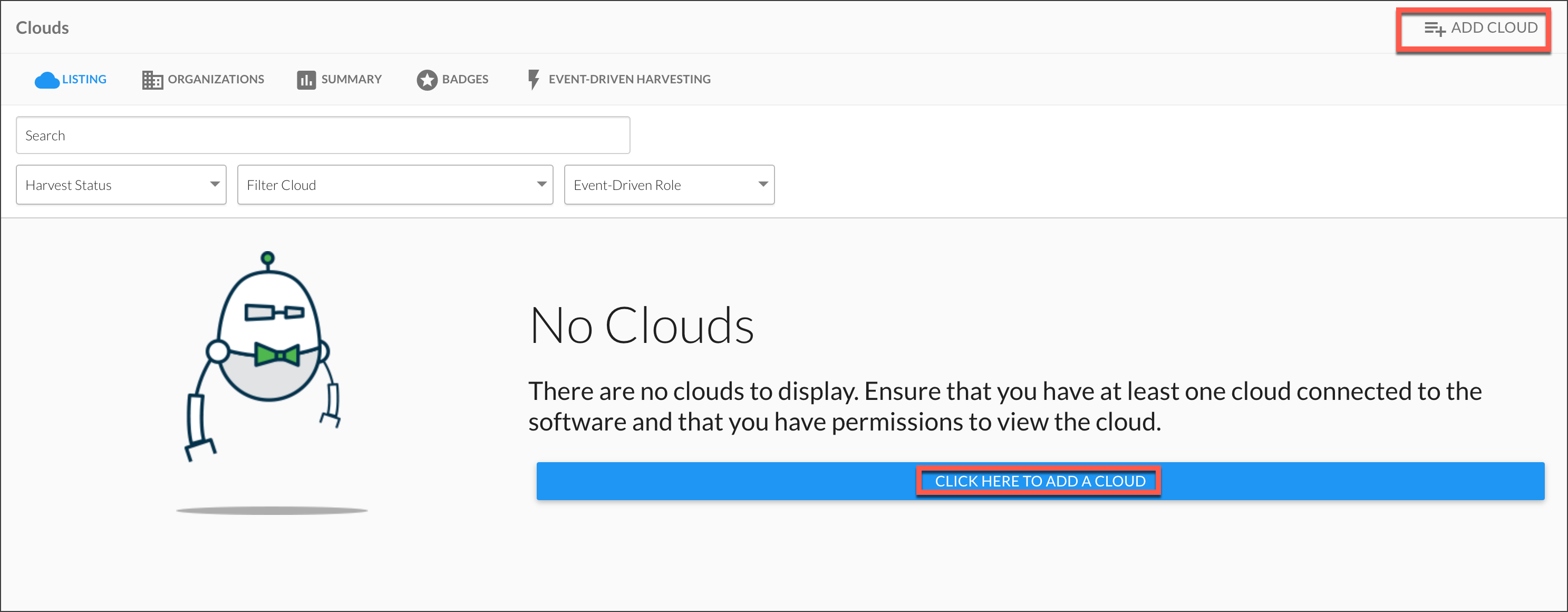1568x612 pixels.
Task: Switch to the Summary tab
Action: click(351, 79)
